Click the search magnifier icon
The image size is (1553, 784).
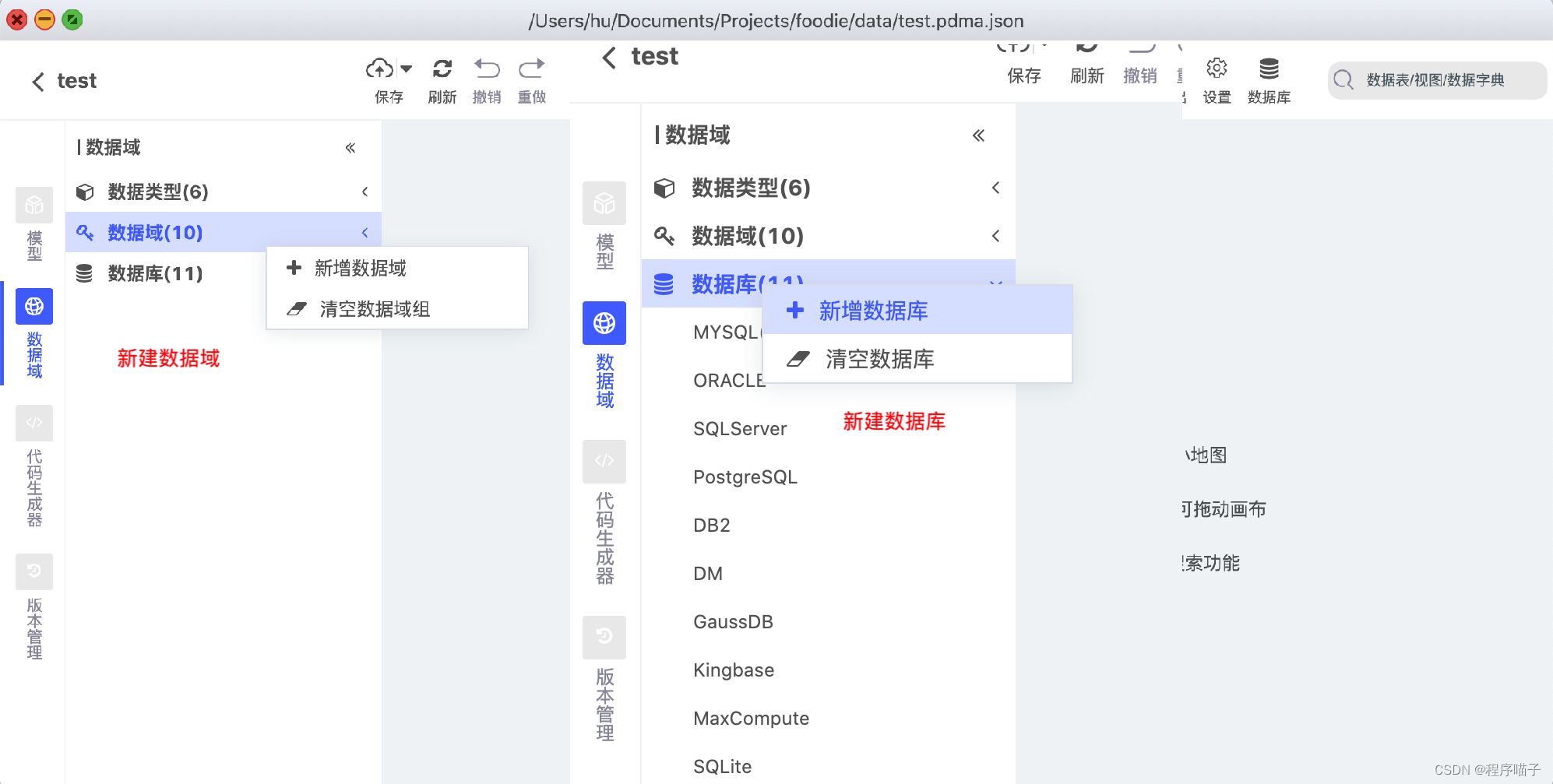click(1343, 79)
